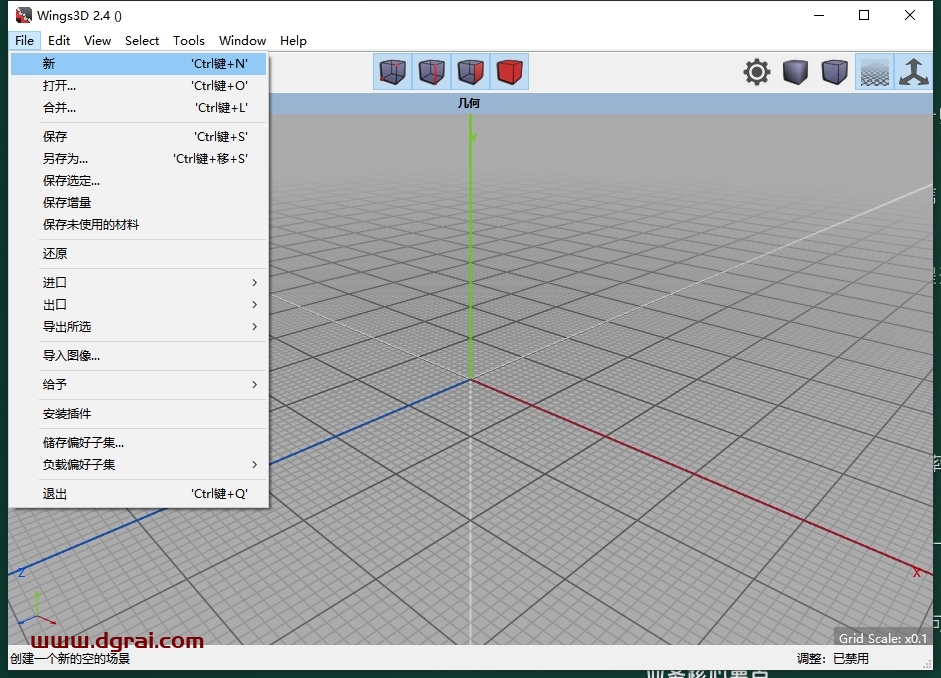Open the Select menu
The image size is (941, 678).
tap(142, 40)
